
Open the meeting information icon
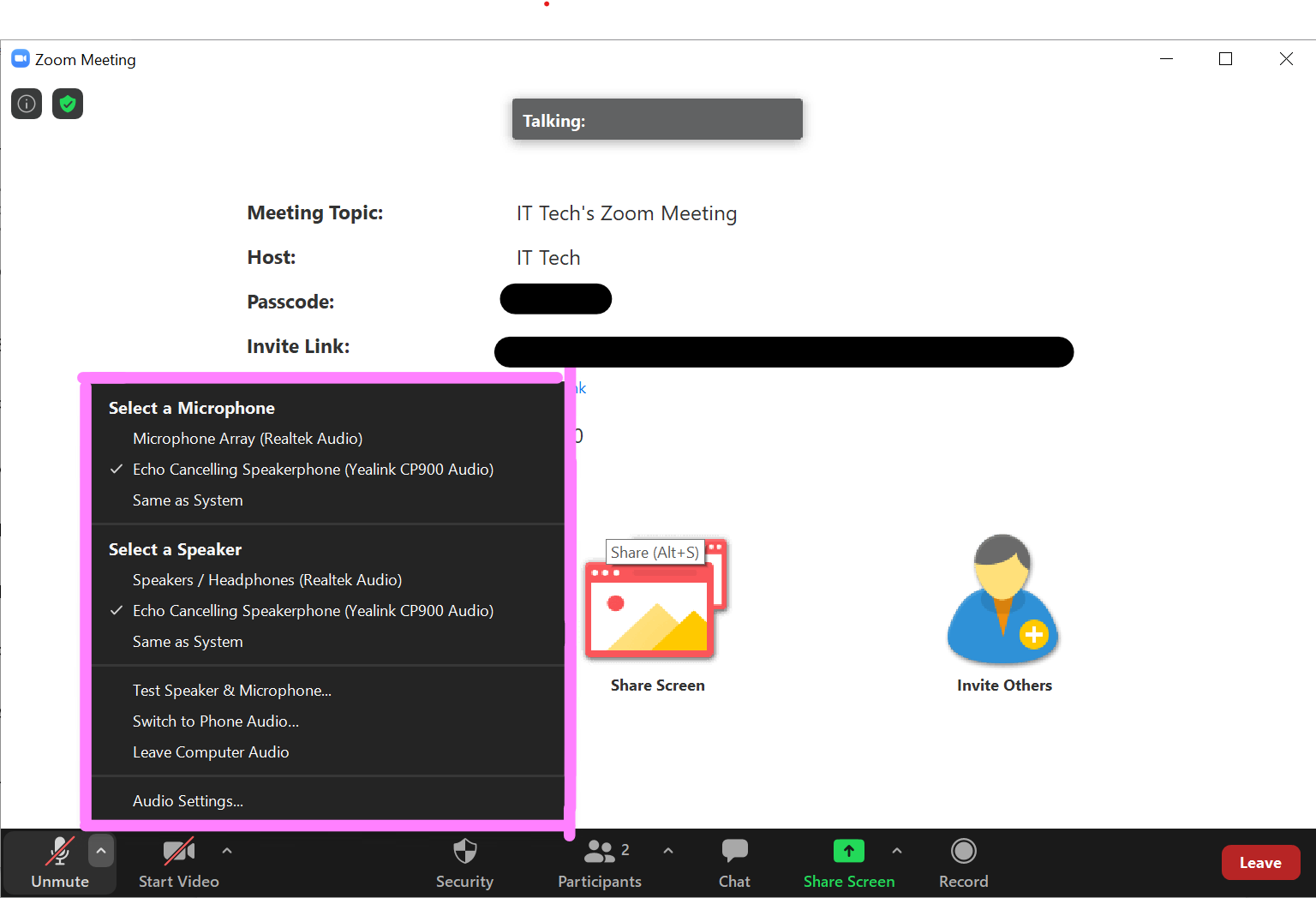[x=27, y=104]
